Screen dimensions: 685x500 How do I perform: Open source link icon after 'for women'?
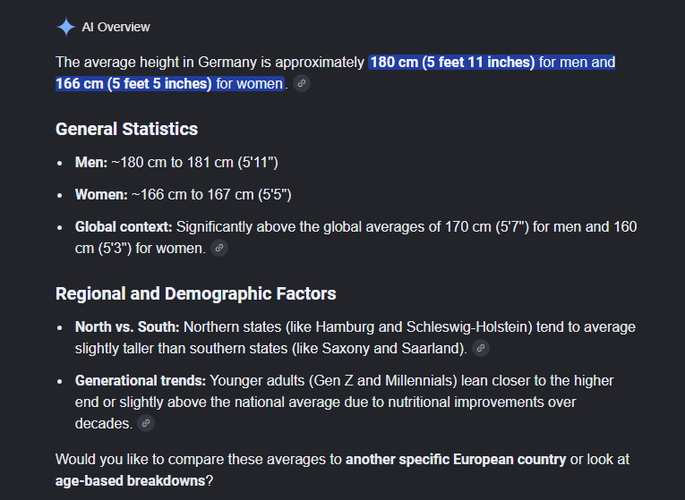(302, 83)
